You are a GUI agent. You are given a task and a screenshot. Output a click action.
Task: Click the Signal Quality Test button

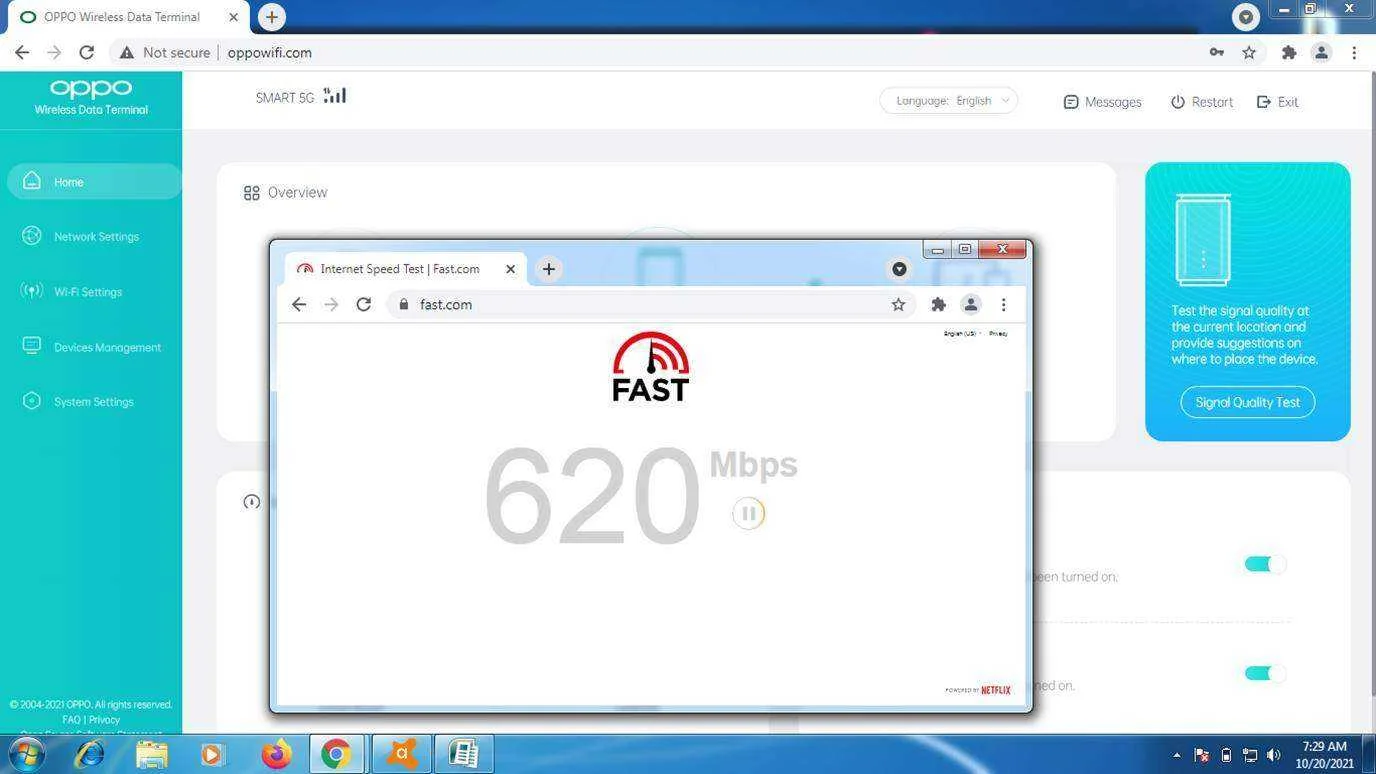click(x=1247, y=402)
